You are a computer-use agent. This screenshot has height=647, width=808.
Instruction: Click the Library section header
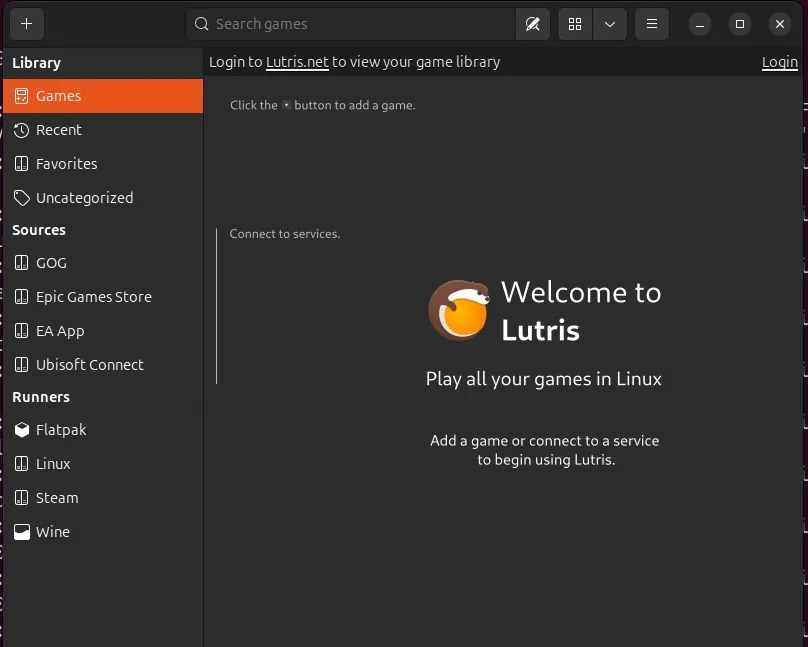coord(37,63)
